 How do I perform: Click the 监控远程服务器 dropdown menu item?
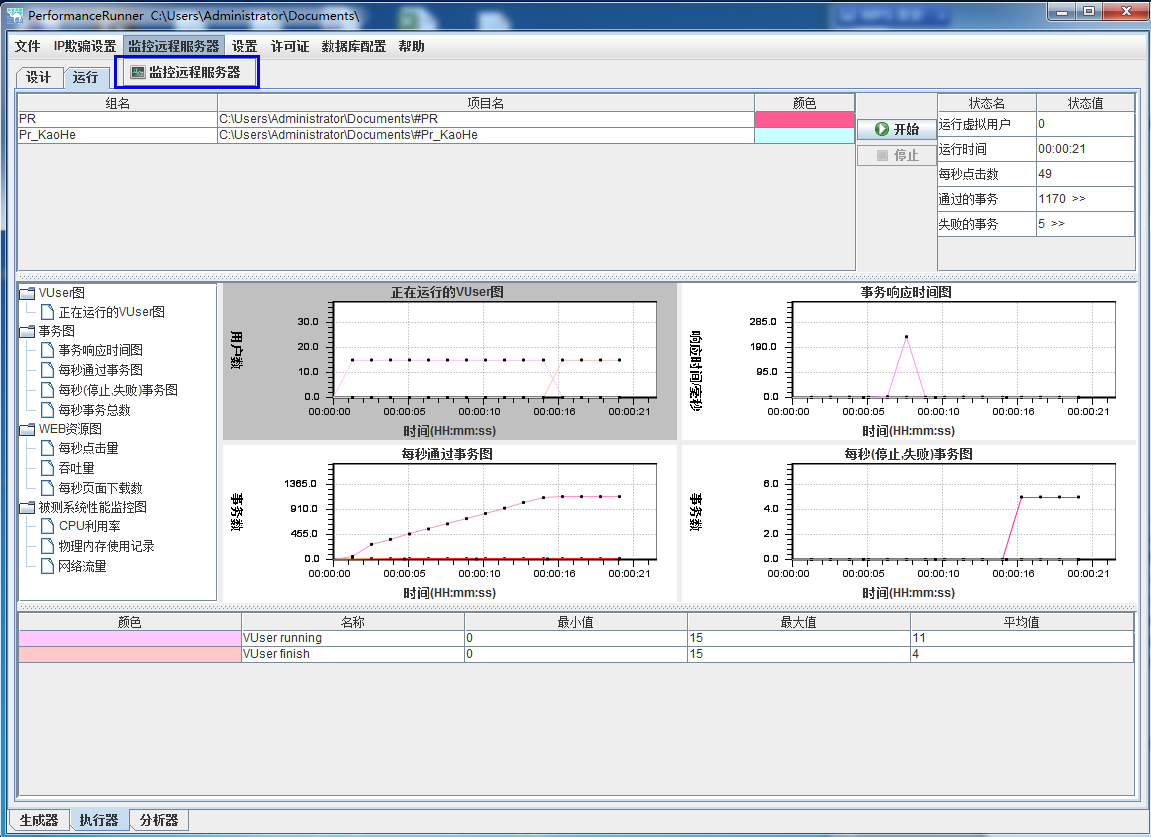pos(188,72)
